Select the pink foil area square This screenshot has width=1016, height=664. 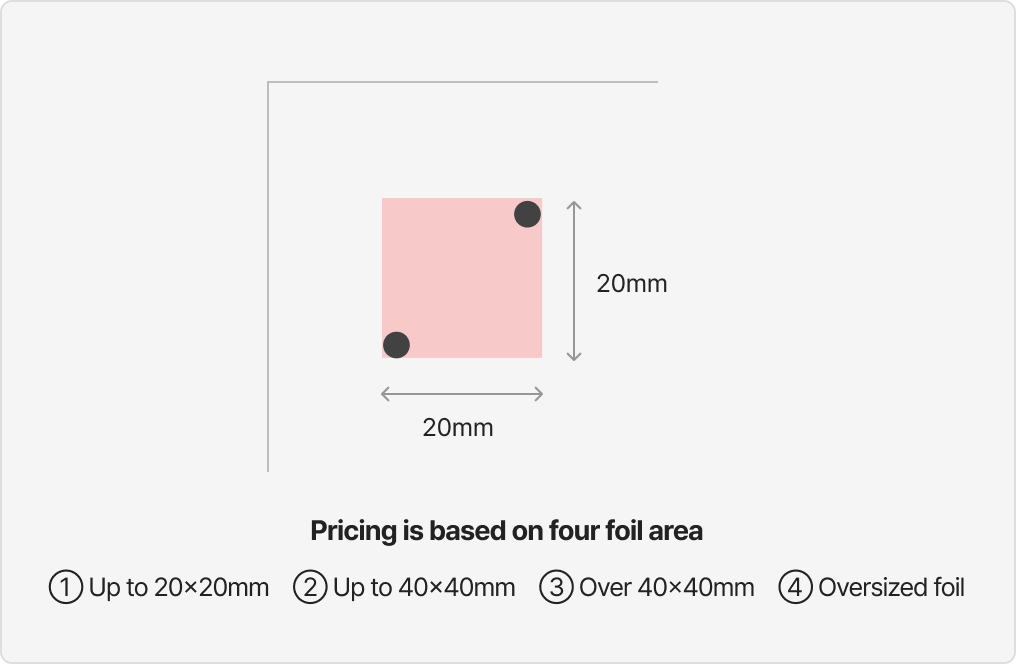[x=462, y=278]
